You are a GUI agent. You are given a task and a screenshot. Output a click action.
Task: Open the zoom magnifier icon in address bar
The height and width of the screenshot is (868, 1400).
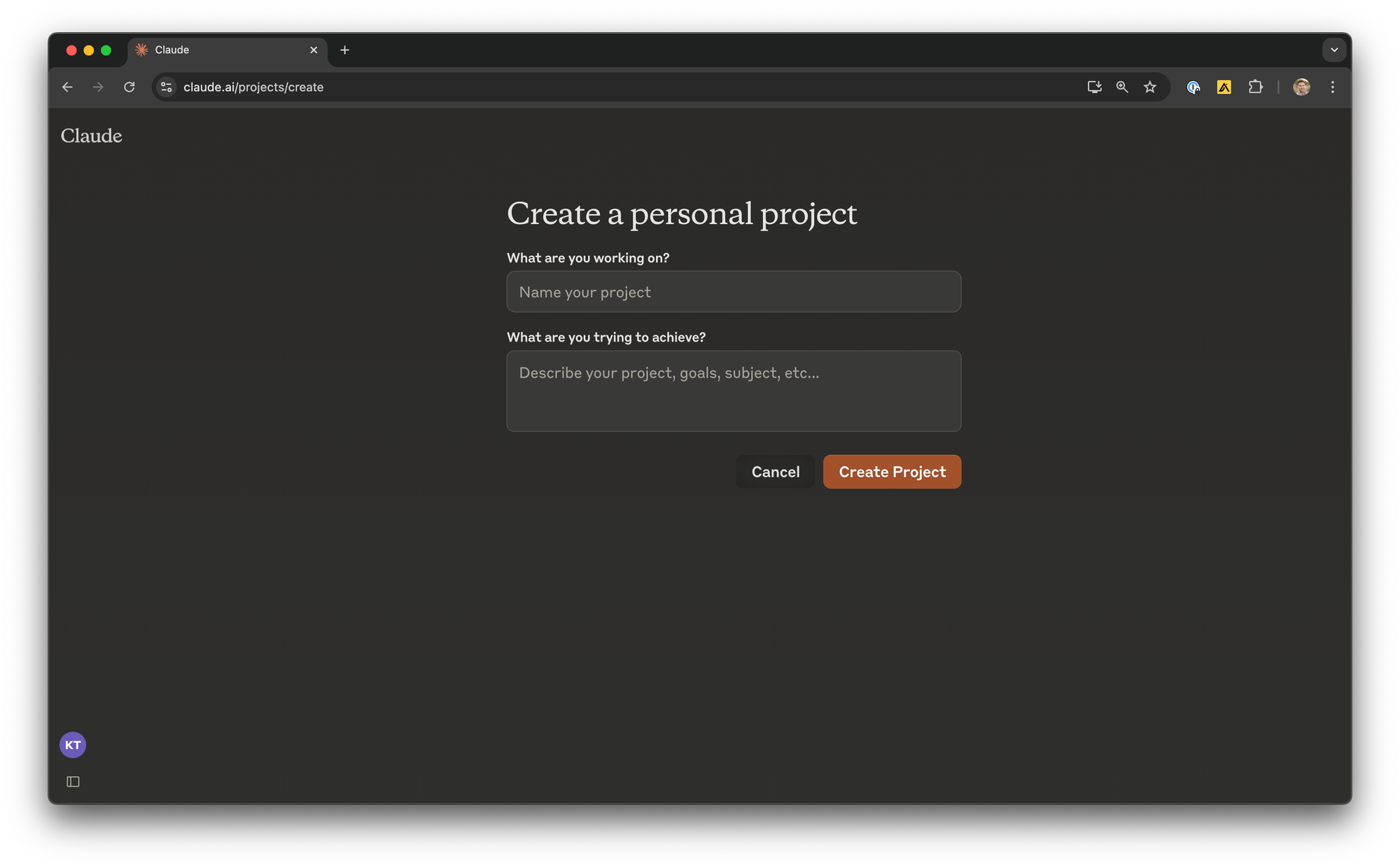[1122, 87]
